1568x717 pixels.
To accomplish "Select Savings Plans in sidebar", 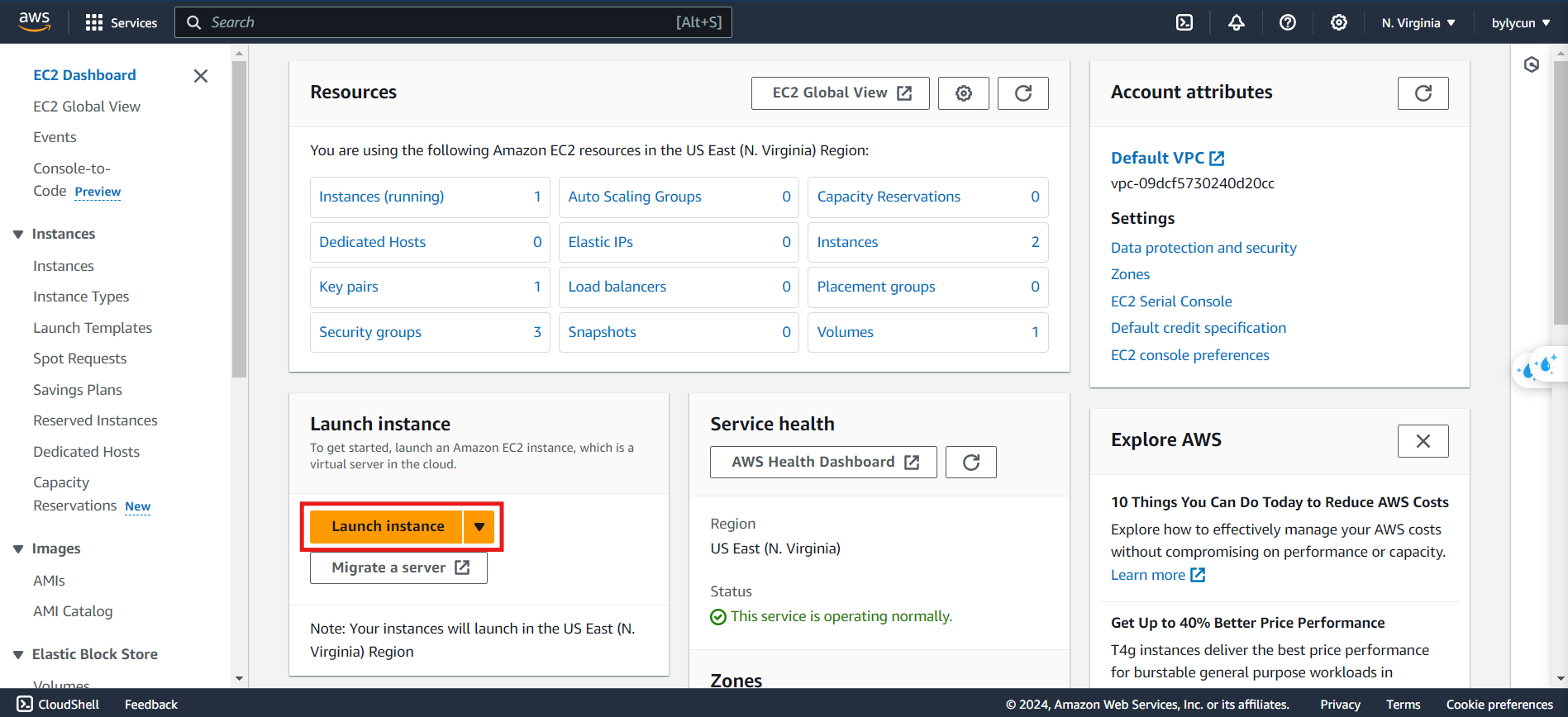I will coord(78,390).
